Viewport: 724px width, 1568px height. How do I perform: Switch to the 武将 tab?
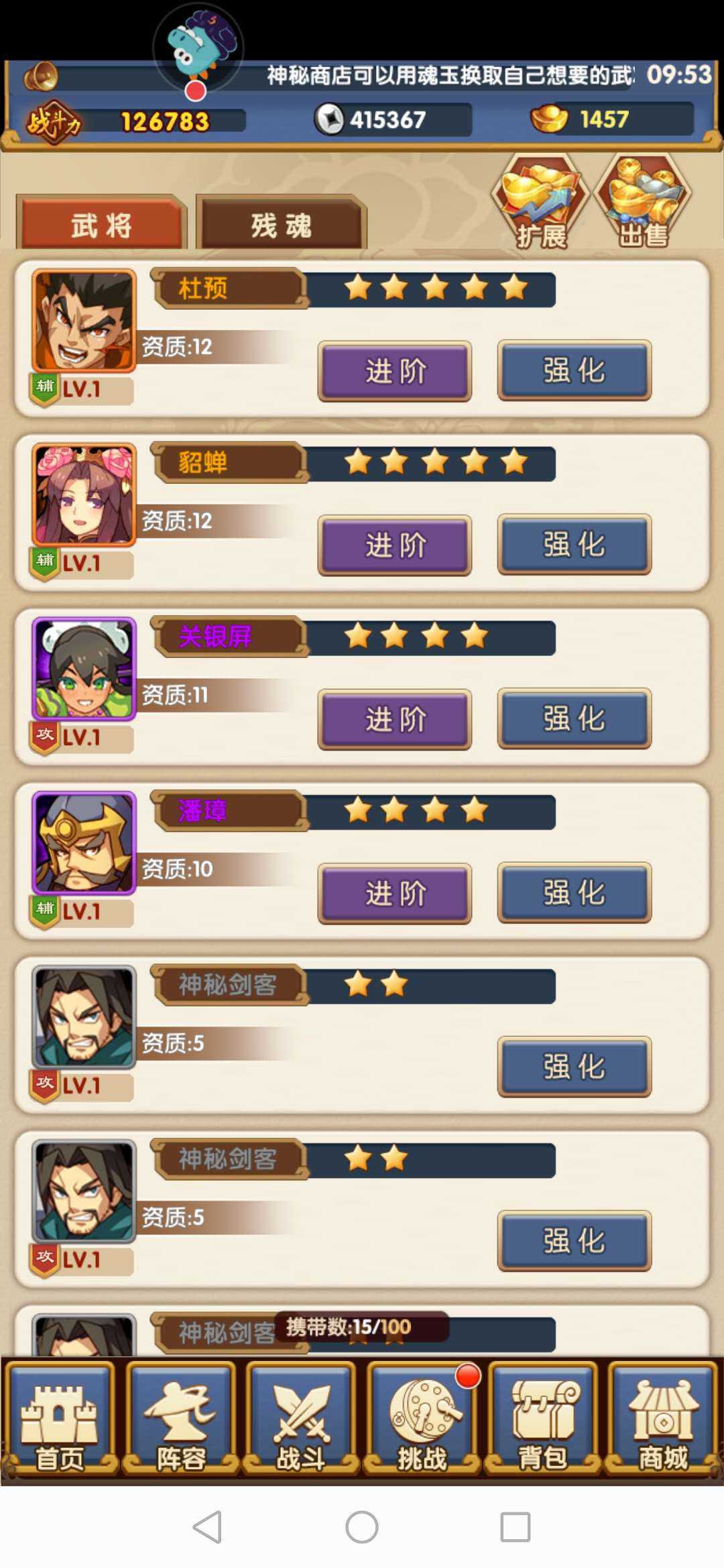pos(101,224)
